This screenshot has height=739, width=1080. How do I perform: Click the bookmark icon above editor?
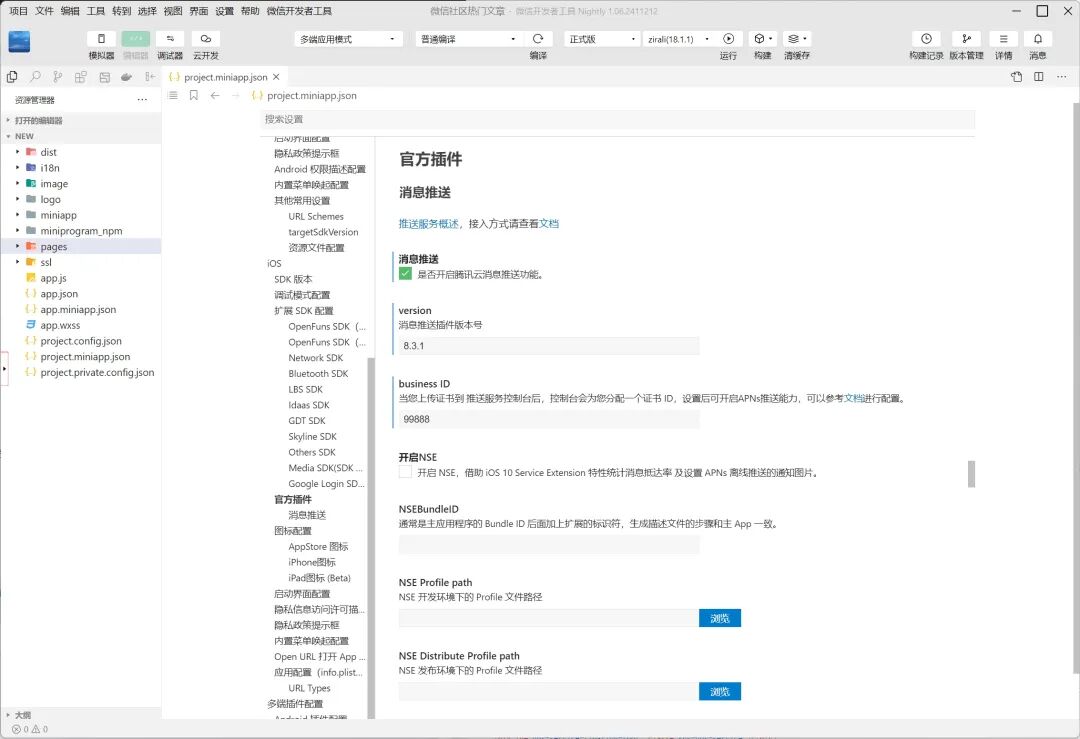[x=194, y=96]
